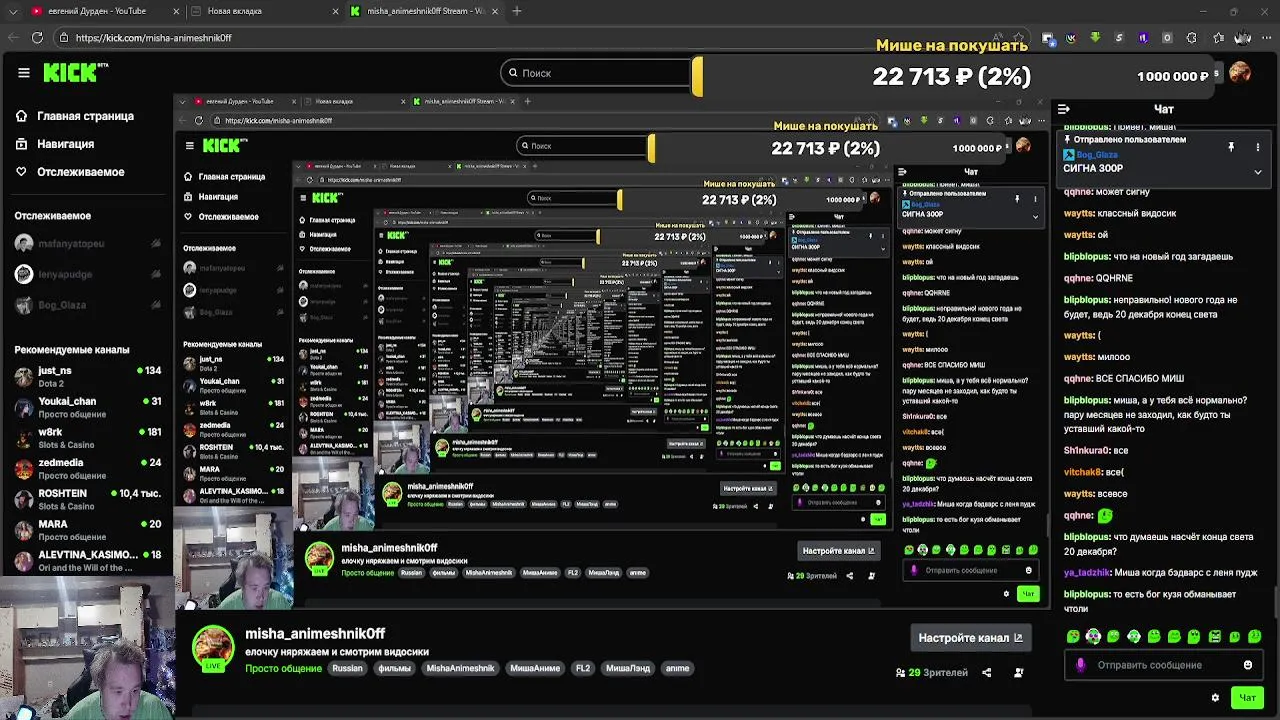
Task: Insert the headphones emote in the quick emote row
Action: click(1133, 637)
